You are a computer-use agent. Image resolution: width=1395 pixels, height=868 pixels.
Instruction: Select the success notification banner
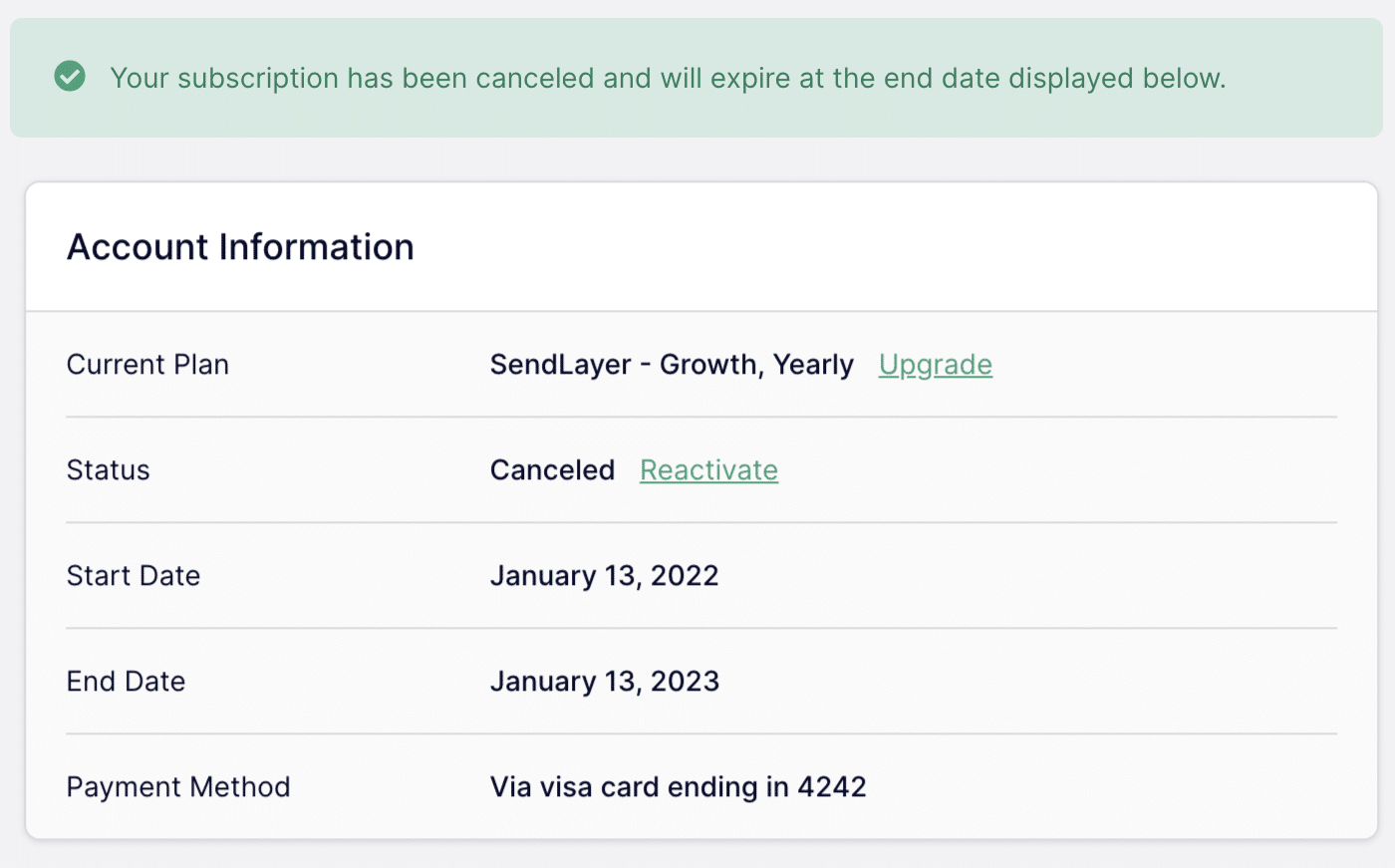(697, 77)
